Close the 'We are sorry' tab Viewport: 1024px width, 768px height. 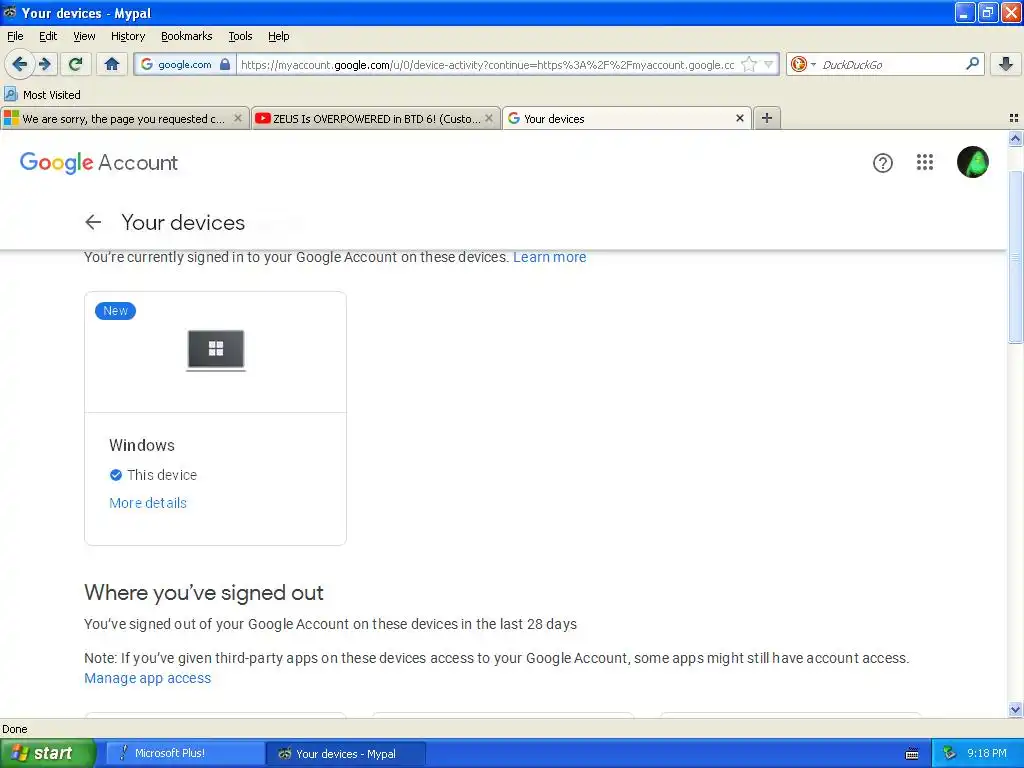coord(238,118)
